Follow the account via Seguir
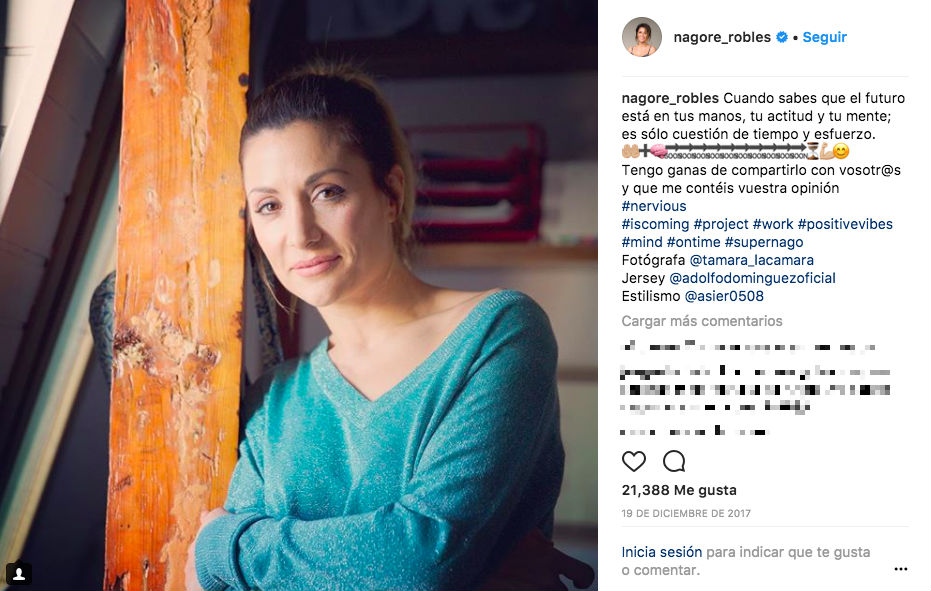The image size is (931, 591). tap(824, 37)
